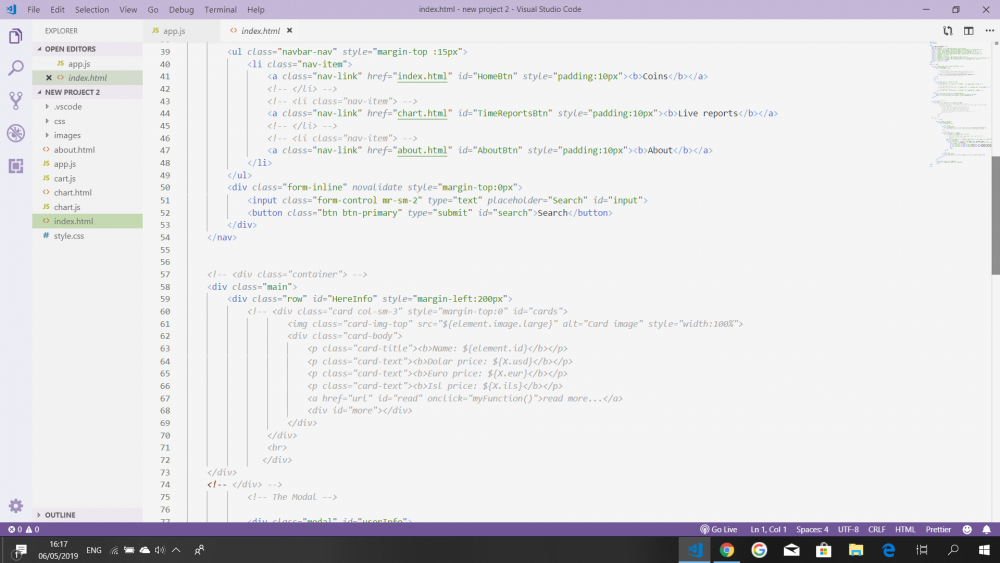The height and width of the screenshot is (563, 1000).
Task: Open chart.js in the explorer
Action: click(x=67, y=207)
